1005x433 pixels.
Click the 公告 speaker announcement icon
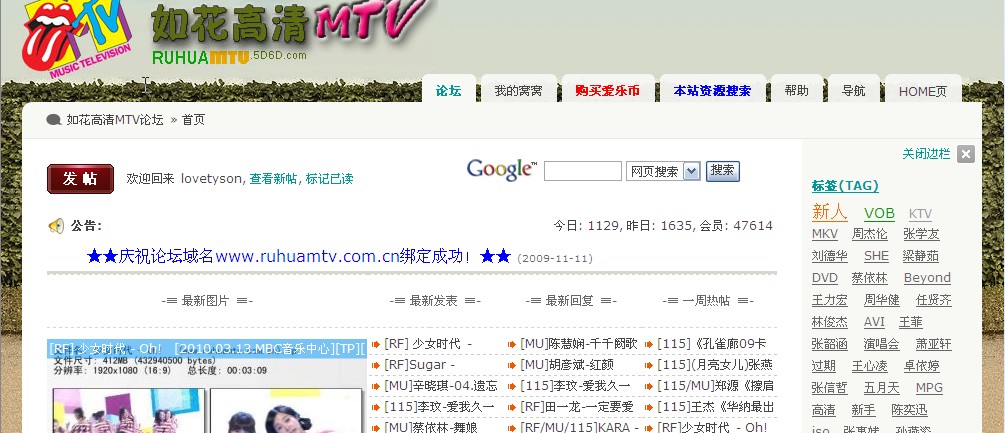click(56, 226)
